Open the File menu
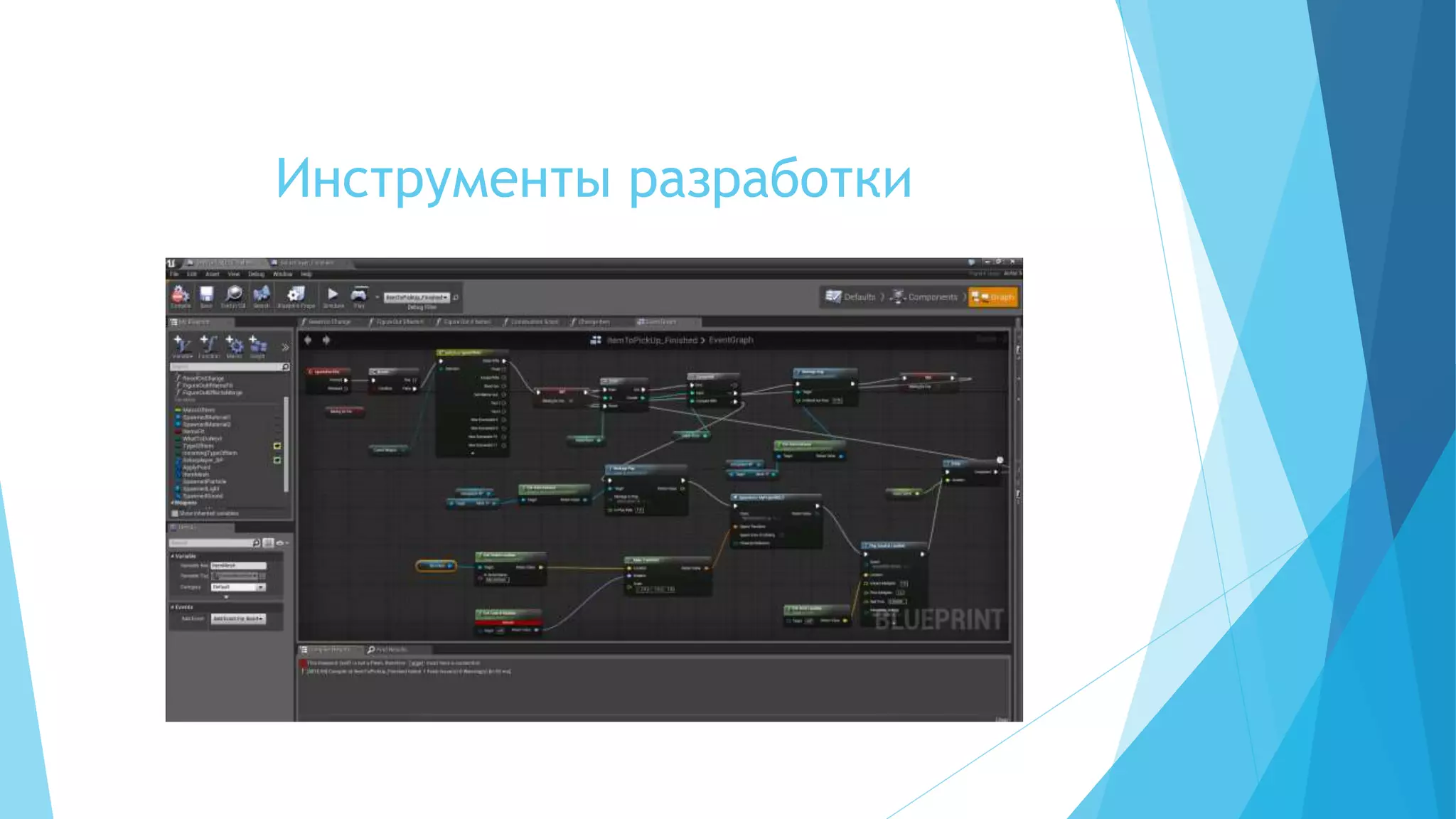This screenshot has height=819, width=1456. coord(173,274)
